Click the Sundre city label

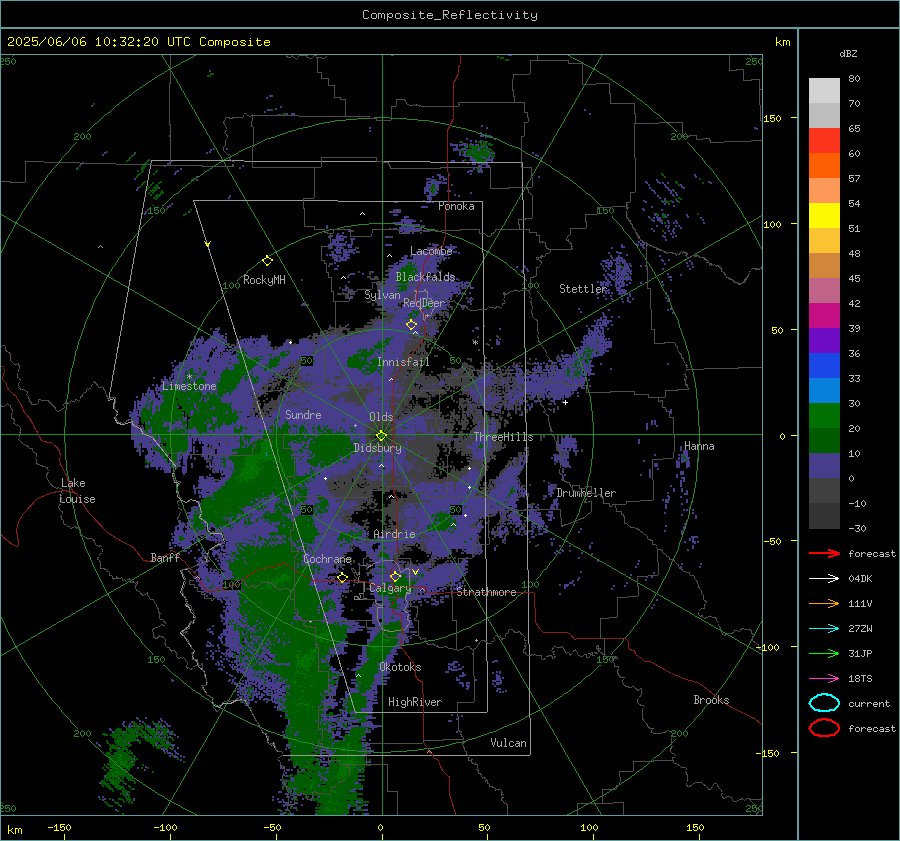point(303,414)
